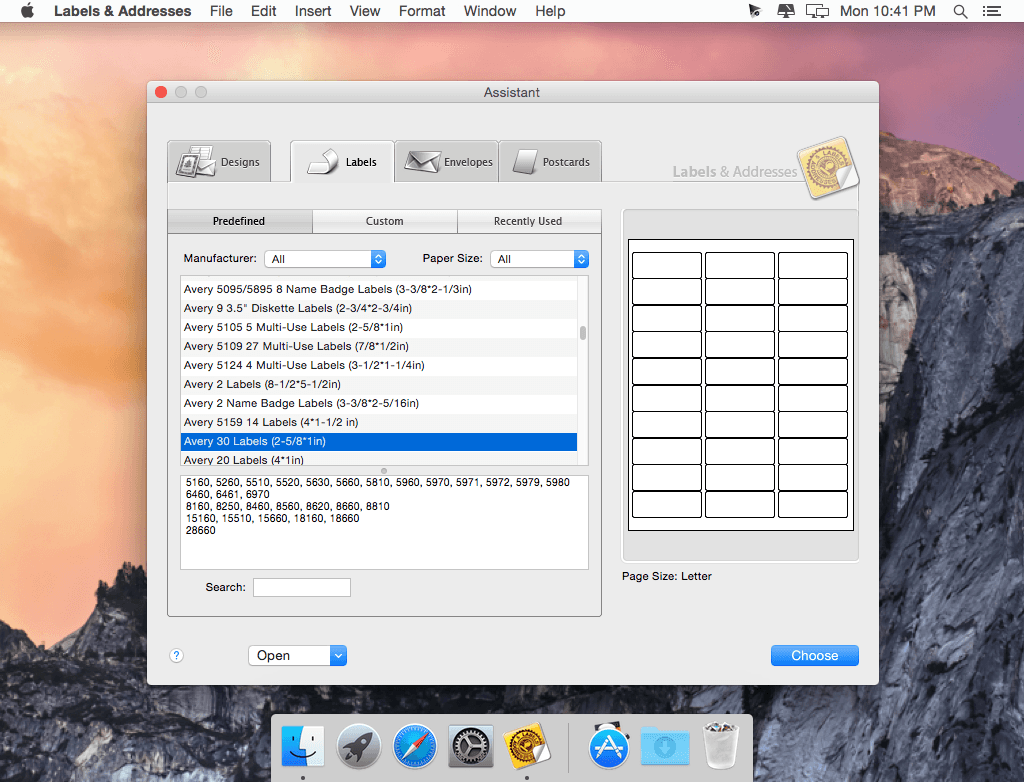The width and height of the screenshot is (1024, 782).
Task: Select Avery 30 Labels (2-5/8*1in)
Action: click(x=379, y=441)
